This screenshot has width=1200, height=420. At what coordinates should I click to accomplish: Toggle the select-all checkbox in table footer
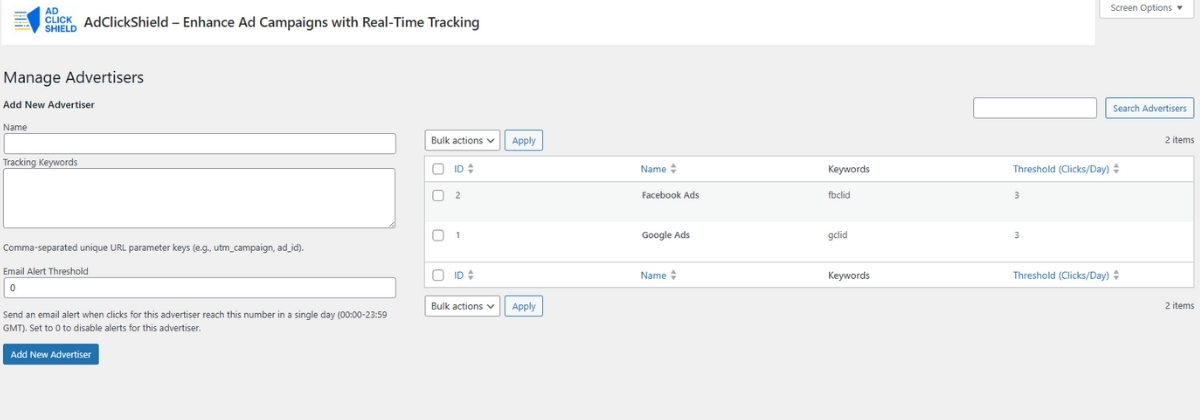(x=438, y=275)
